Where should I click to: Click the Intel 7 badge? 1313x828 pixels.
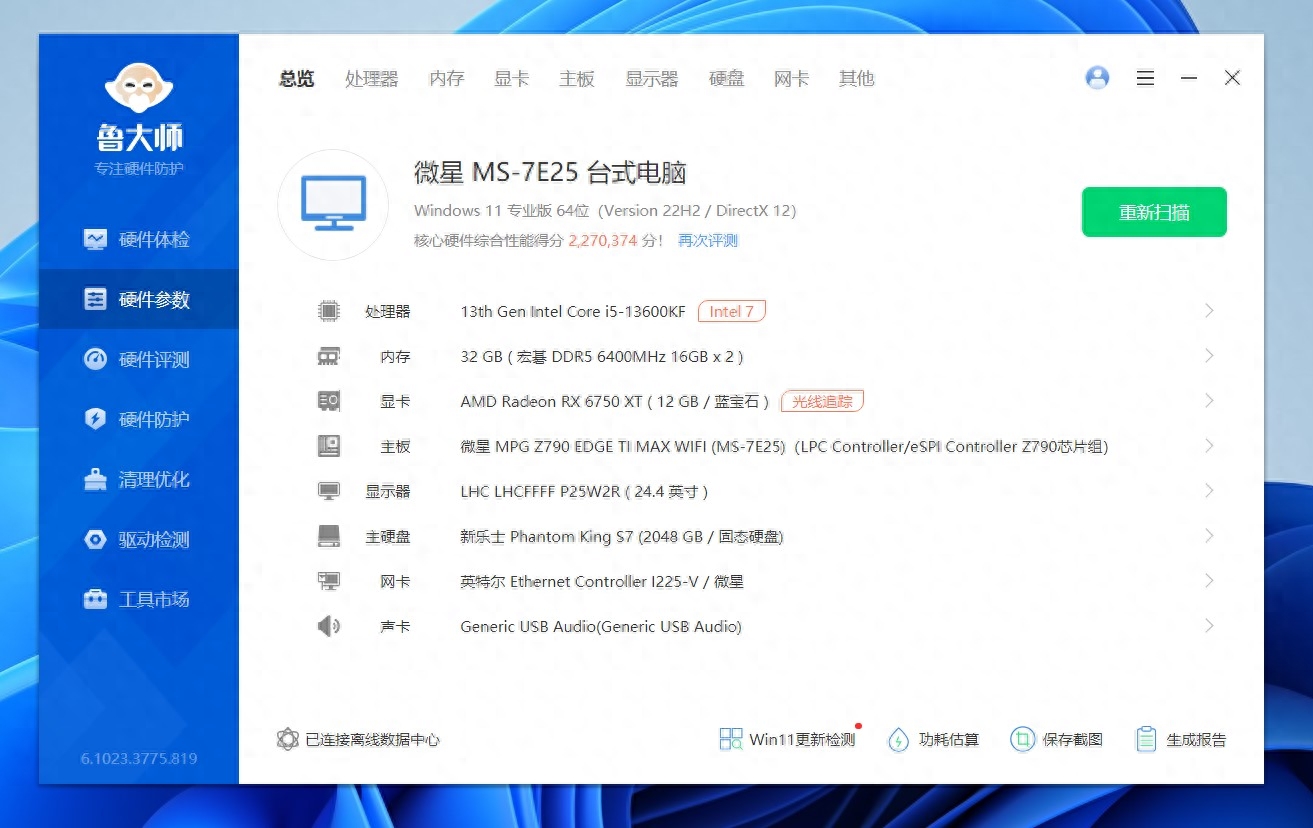(732, 311)
